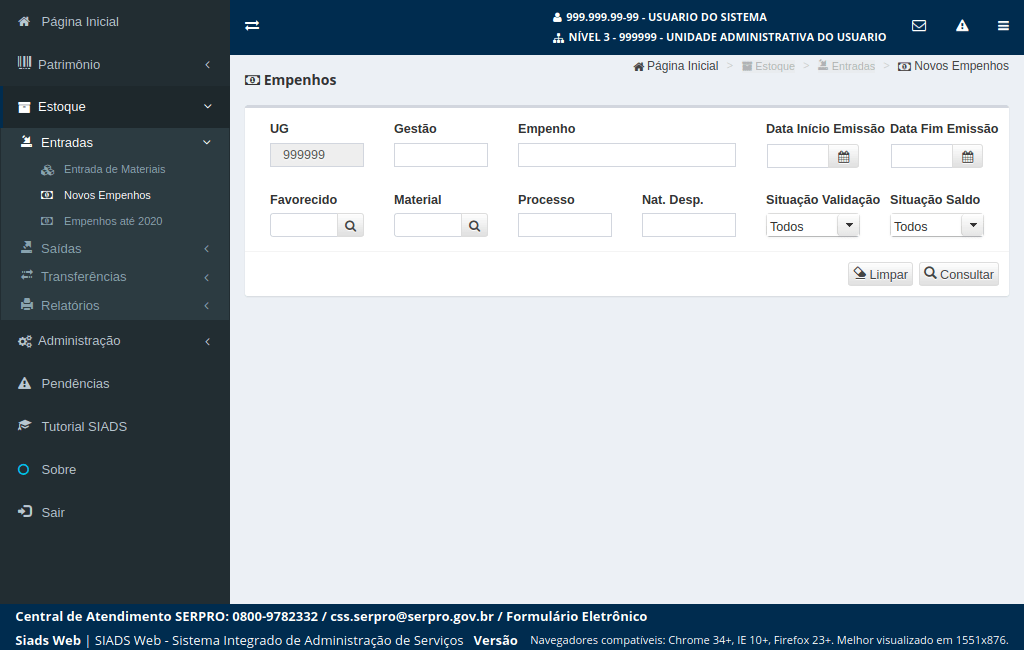1024x650 pixels.
Task: Click the Saídas icon in sidebar
Action: [27, 248]
